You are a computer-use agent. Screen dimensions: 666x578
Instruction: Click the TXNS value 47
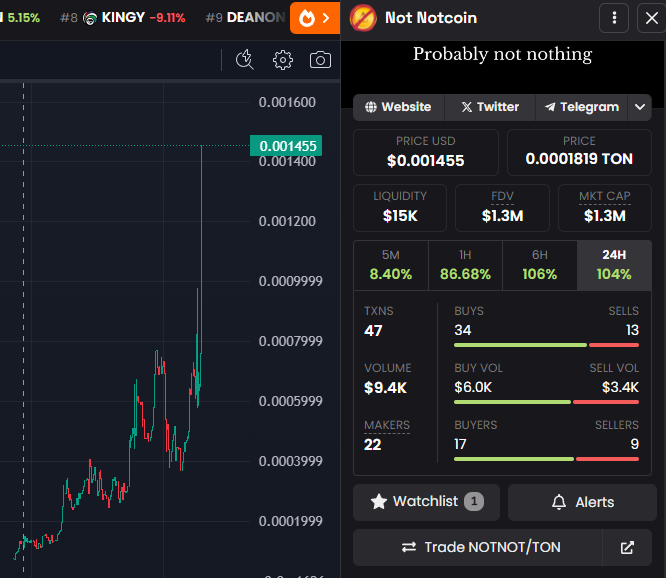point(373,331)
